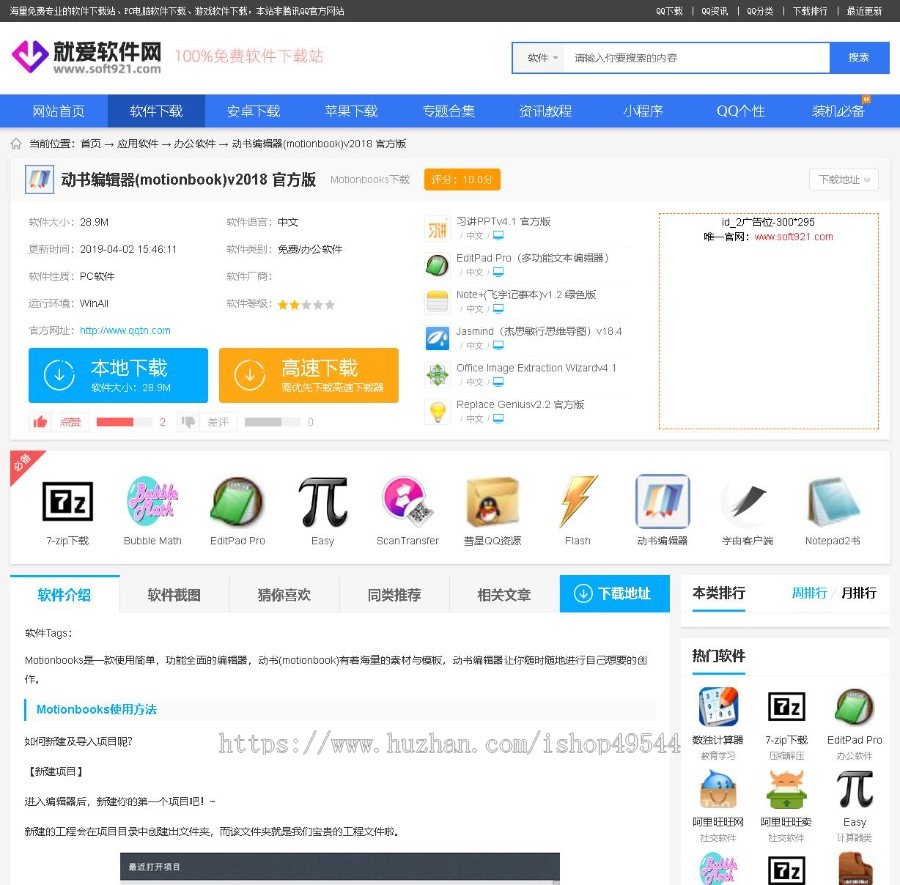Screen dimensions: 900x885
Task: Open the 动书编辑器 icon in recommended row
Action: point(662,501)
